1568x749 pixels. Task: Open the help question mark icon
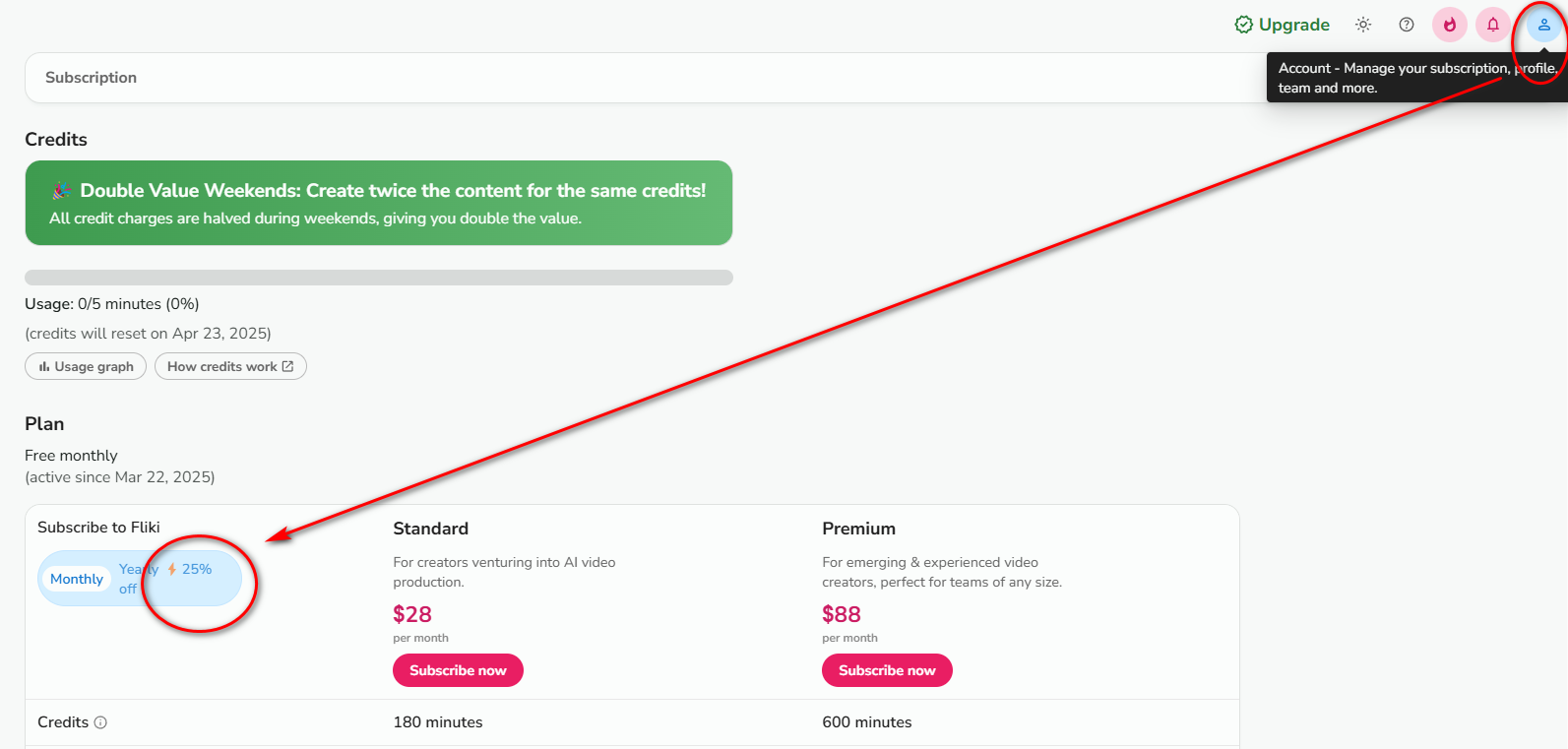(1407, 25)
